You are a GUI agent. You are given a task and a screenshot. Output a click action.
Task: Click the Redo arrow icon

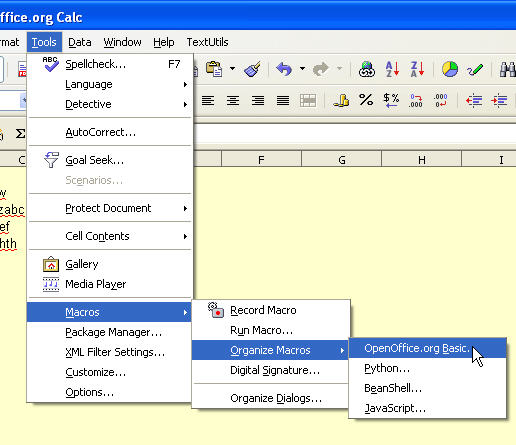[321, 69]
